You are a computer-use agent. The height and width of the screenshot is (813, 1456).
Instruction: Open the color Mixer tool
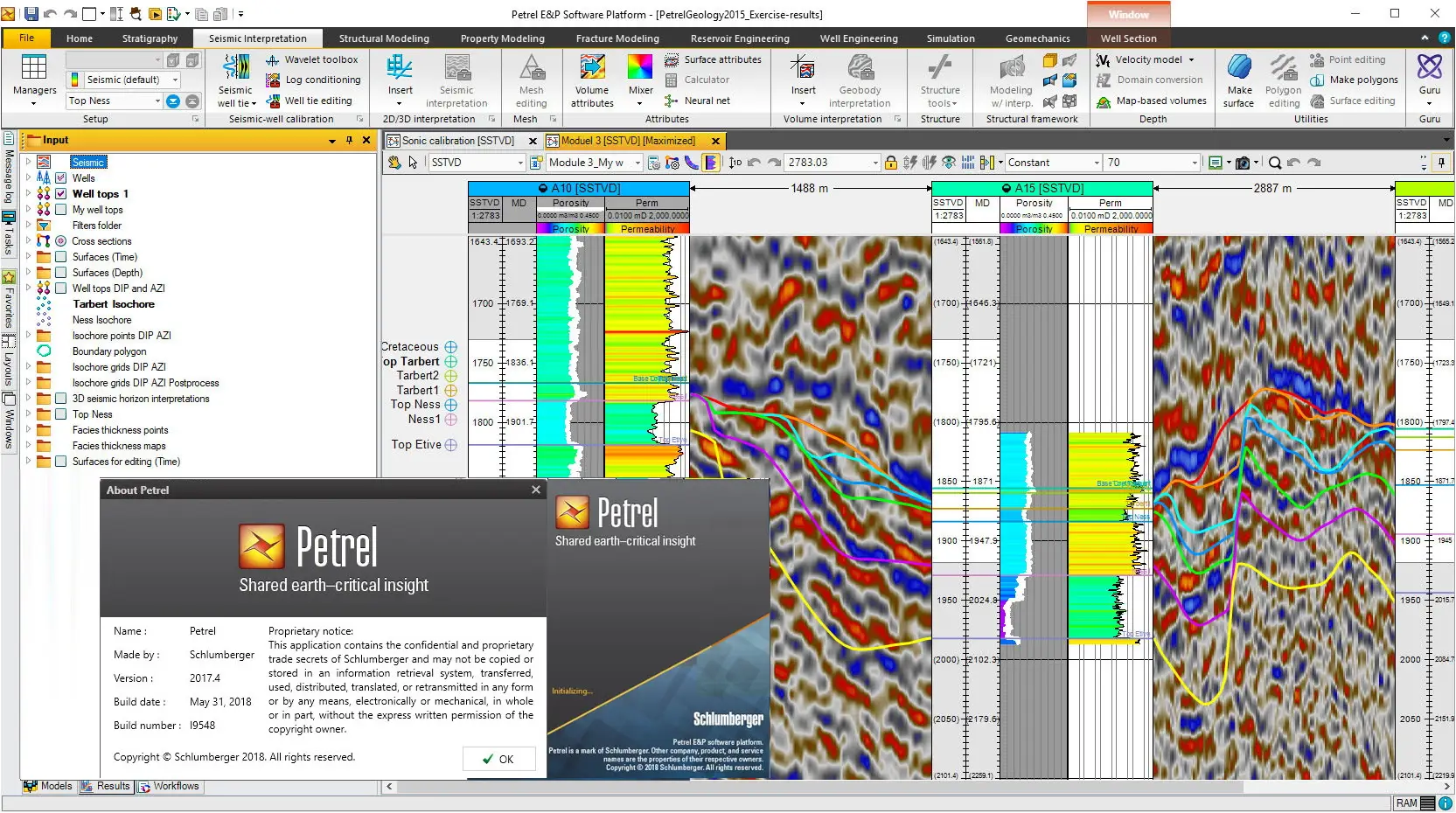641,80
